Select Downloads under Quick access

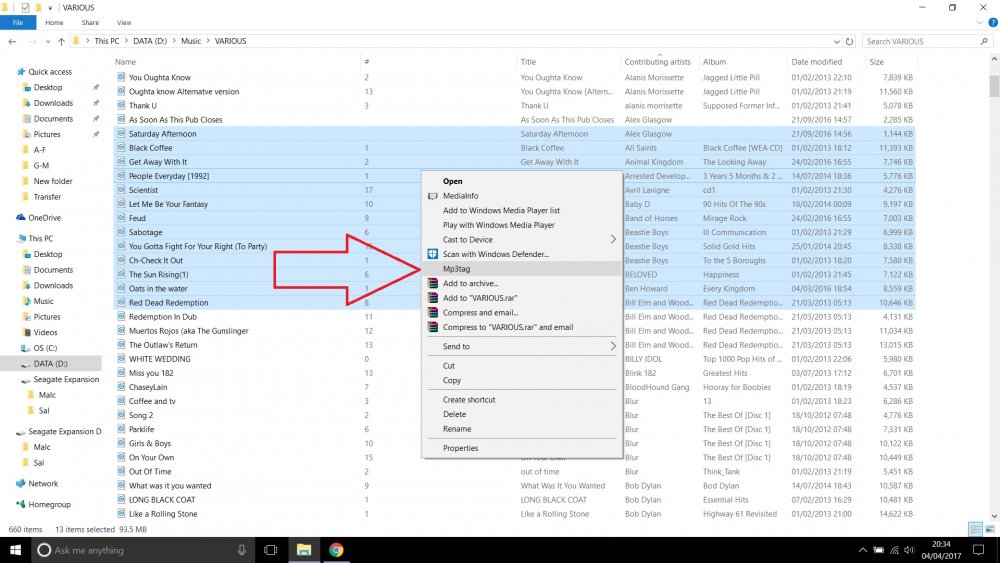[53, 103]
